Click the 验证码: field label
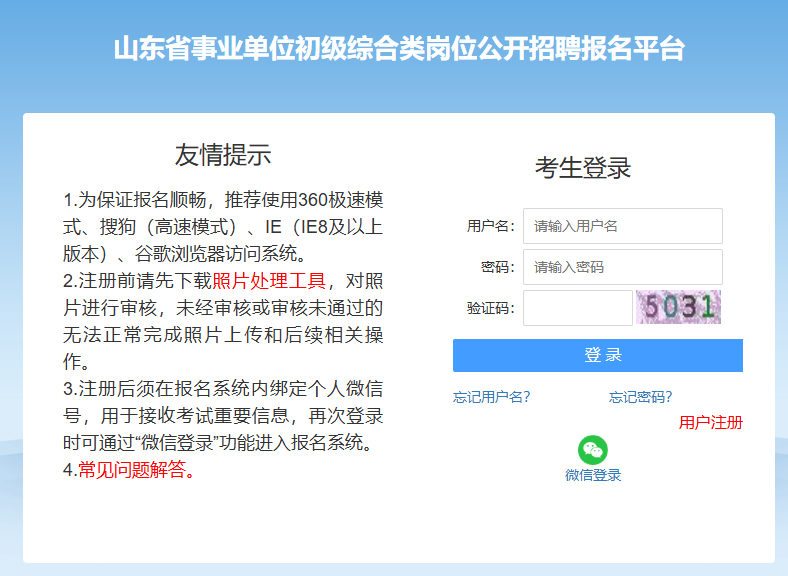 (x=490, y=308)
